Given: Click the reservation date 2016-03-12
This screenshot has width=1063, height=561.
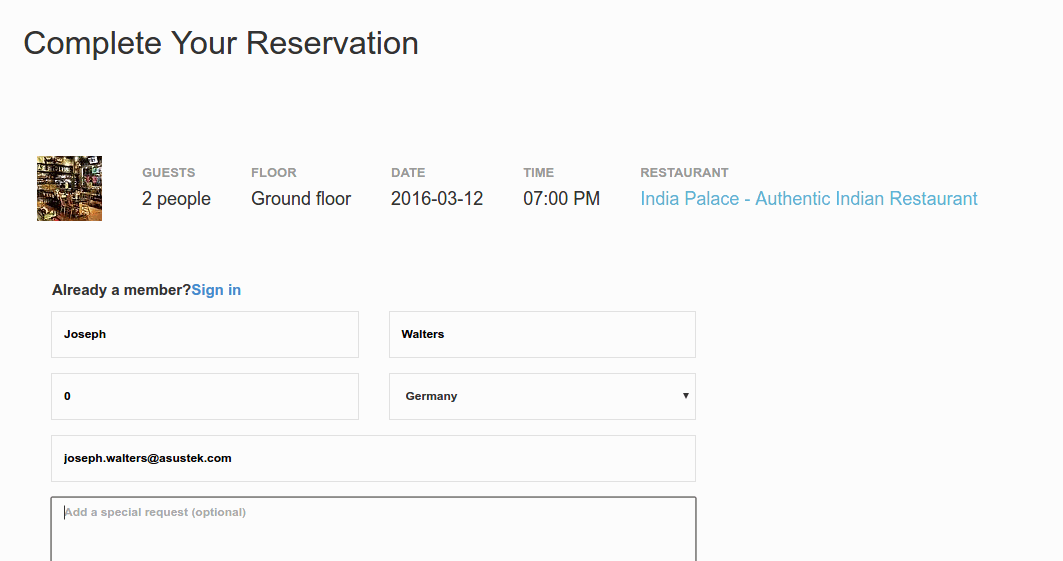Looking at the screenshot, I should click(437, 199).
